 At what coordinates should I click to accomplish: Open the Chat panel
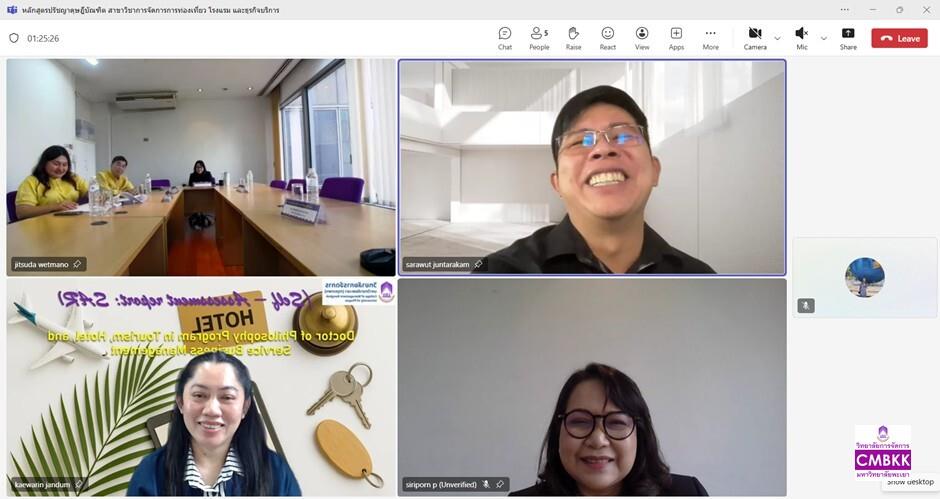(505, 38)
